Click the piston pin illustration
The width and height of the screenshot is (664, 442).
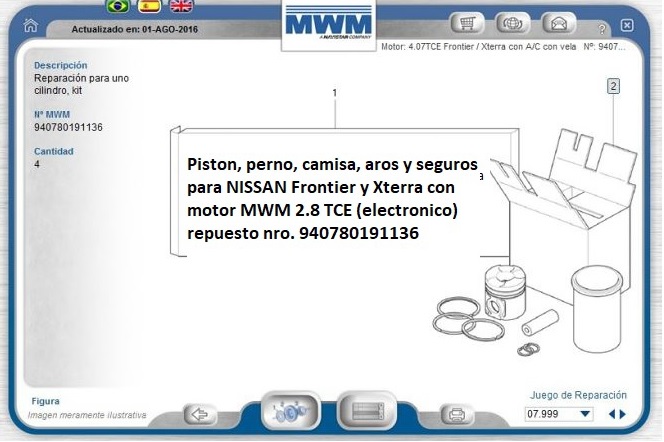pos(540,323)
